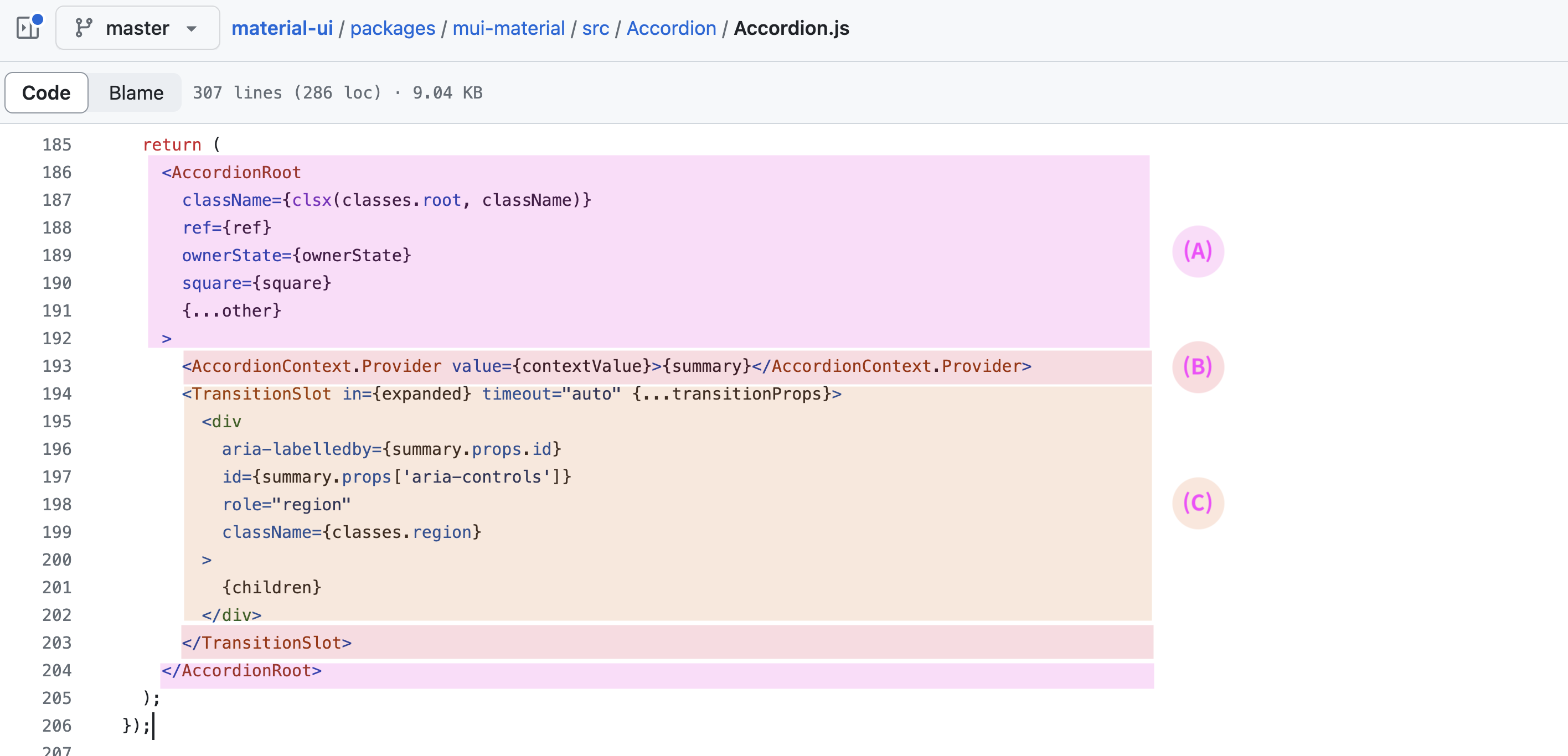Click the '307 lines (286 loc)' file info
This screenshot has width=1568, height=756.
287,92
